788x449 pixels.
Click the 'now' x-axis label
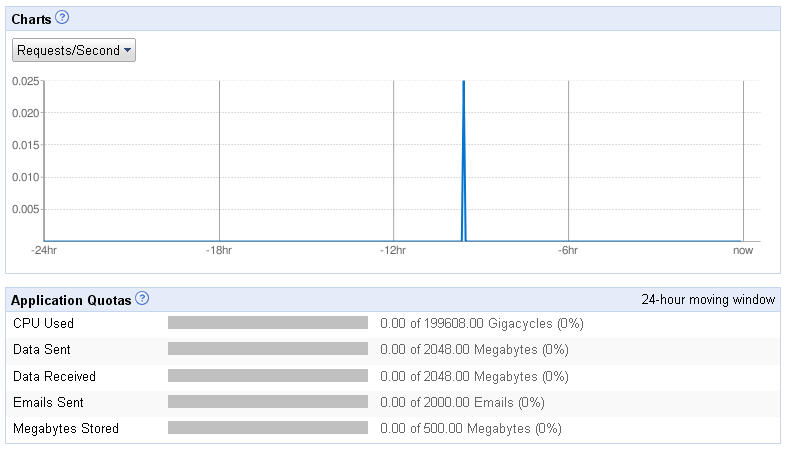pyautogui.click(x=743, y=250)
